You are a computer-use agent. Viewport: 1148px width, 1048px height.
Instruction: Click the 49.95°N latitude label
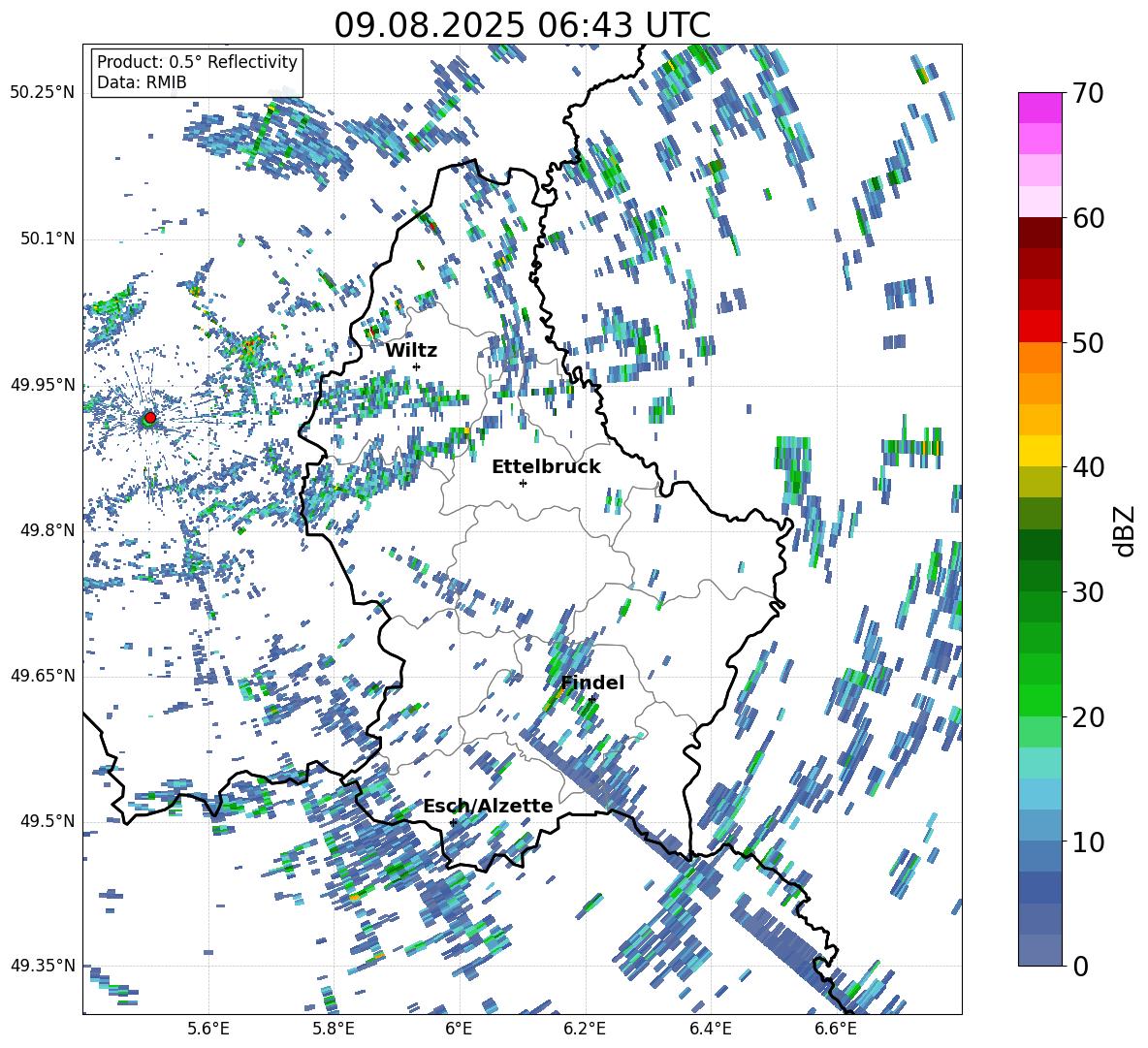pos(43,384)
